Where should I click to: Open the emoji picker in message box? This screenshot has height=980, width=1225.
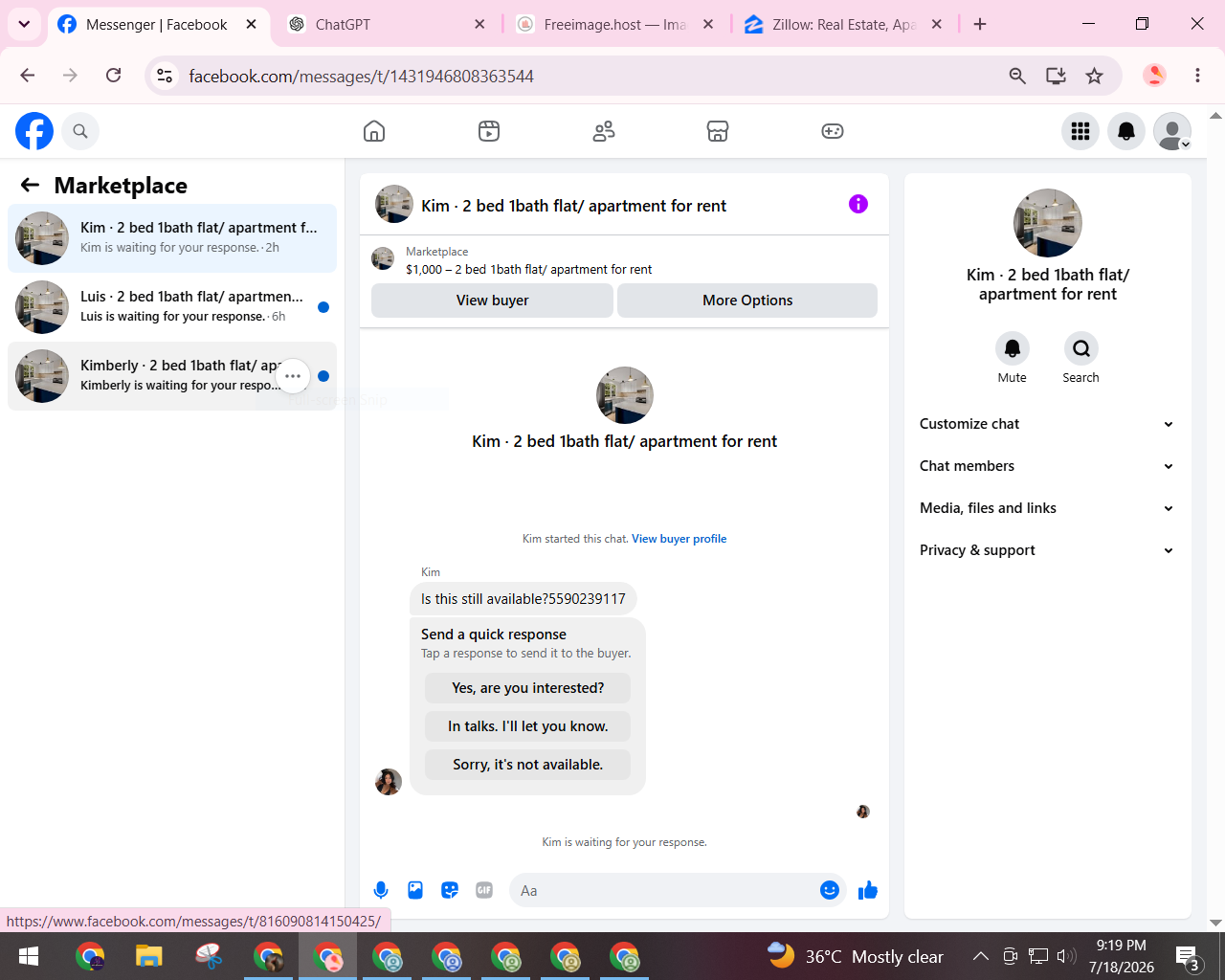pos(830,891)
